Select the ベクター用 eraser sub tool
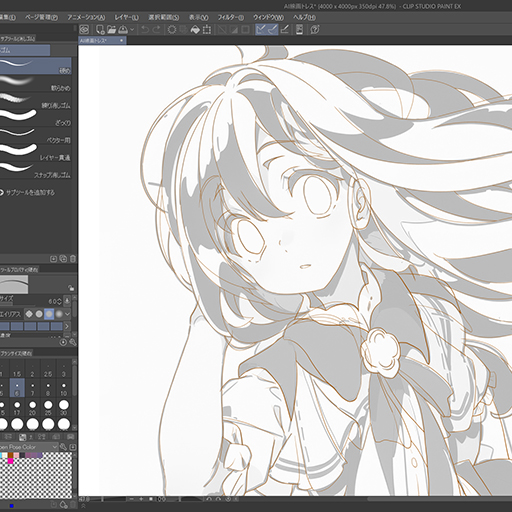 [36, 135]
